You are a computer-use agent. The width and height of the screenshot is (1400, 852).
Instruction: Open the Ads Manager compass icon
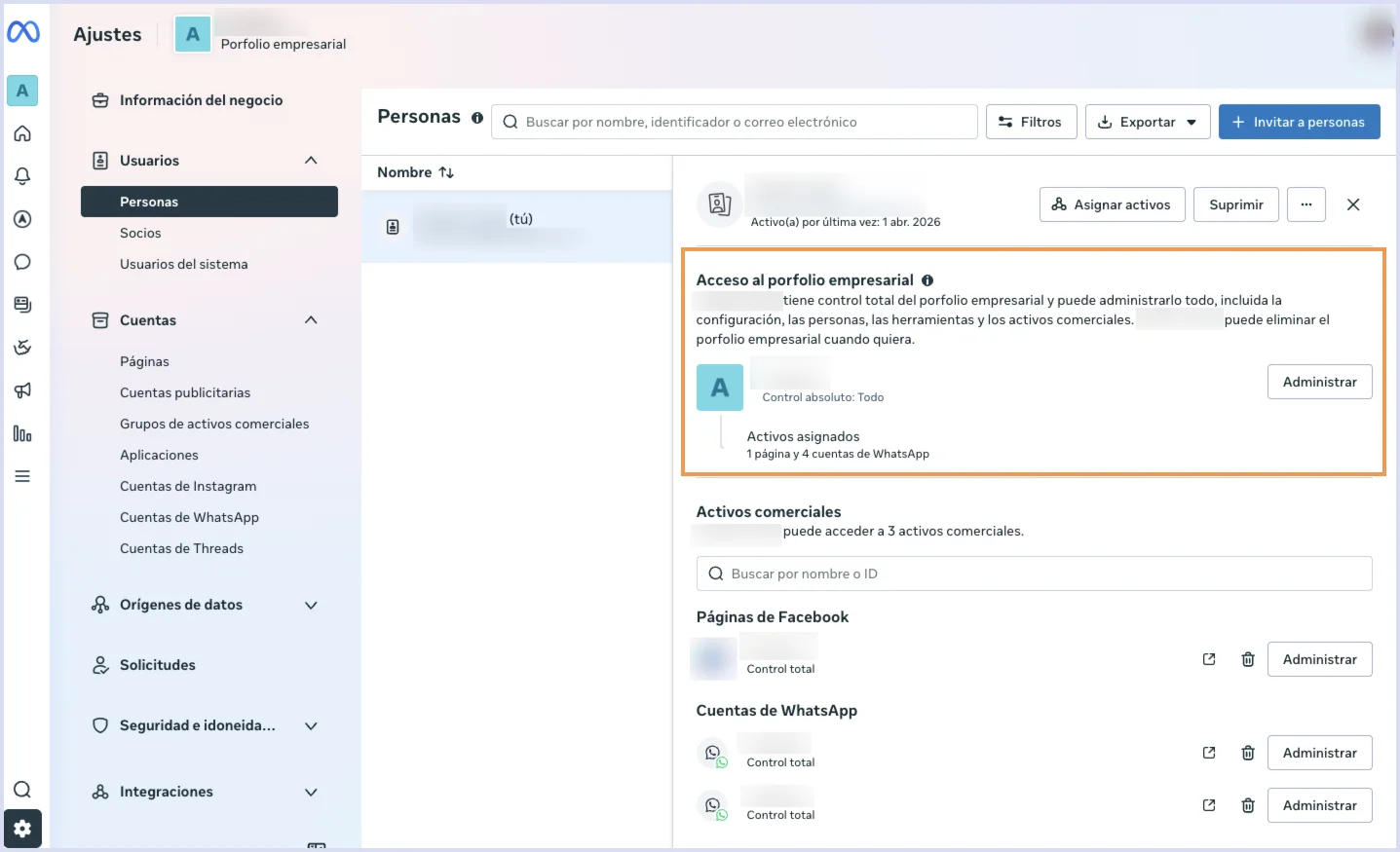point(22,219)
